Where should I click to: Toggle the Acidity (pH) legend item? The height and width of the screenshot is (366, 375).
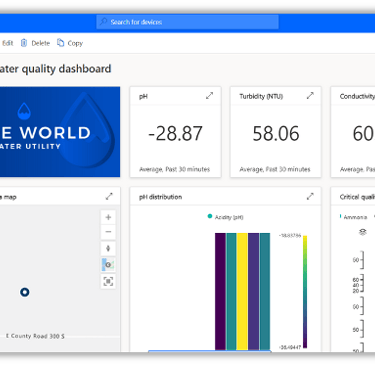pos(226,217)
